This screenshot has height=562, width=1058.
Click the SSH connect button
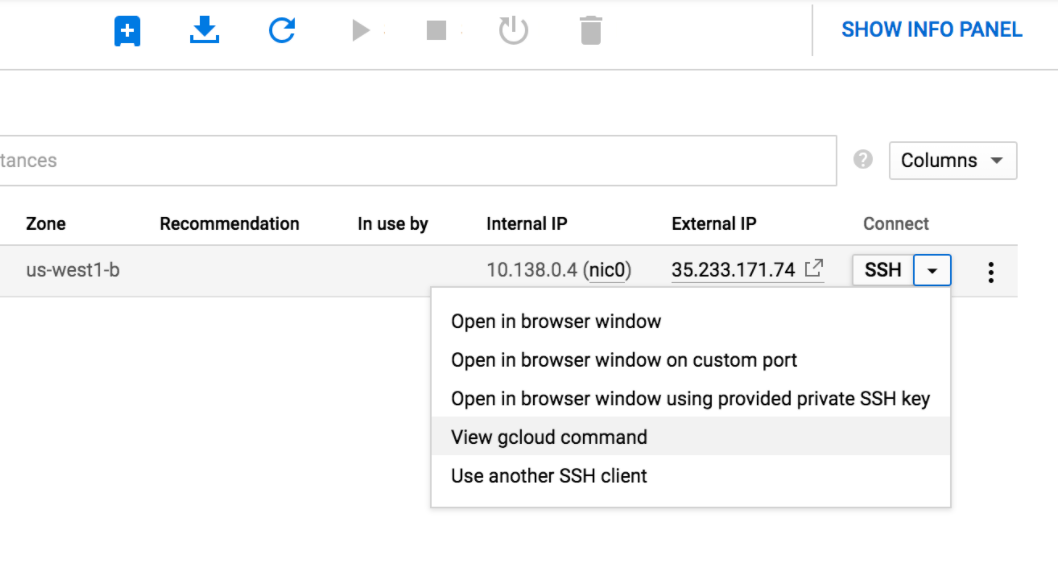coord(882,270)
